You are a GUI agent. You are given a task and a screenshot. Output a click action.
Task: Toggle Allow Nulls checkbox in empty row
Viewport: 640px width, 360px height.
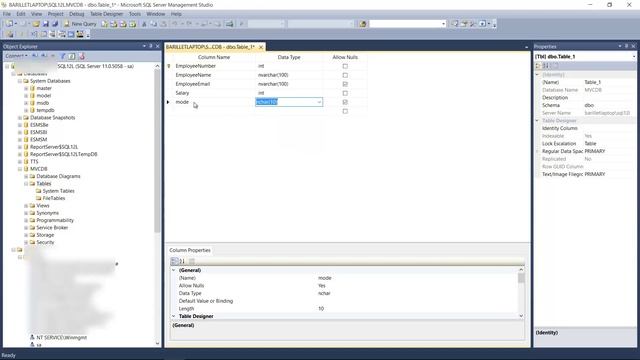tap(345, 111)
